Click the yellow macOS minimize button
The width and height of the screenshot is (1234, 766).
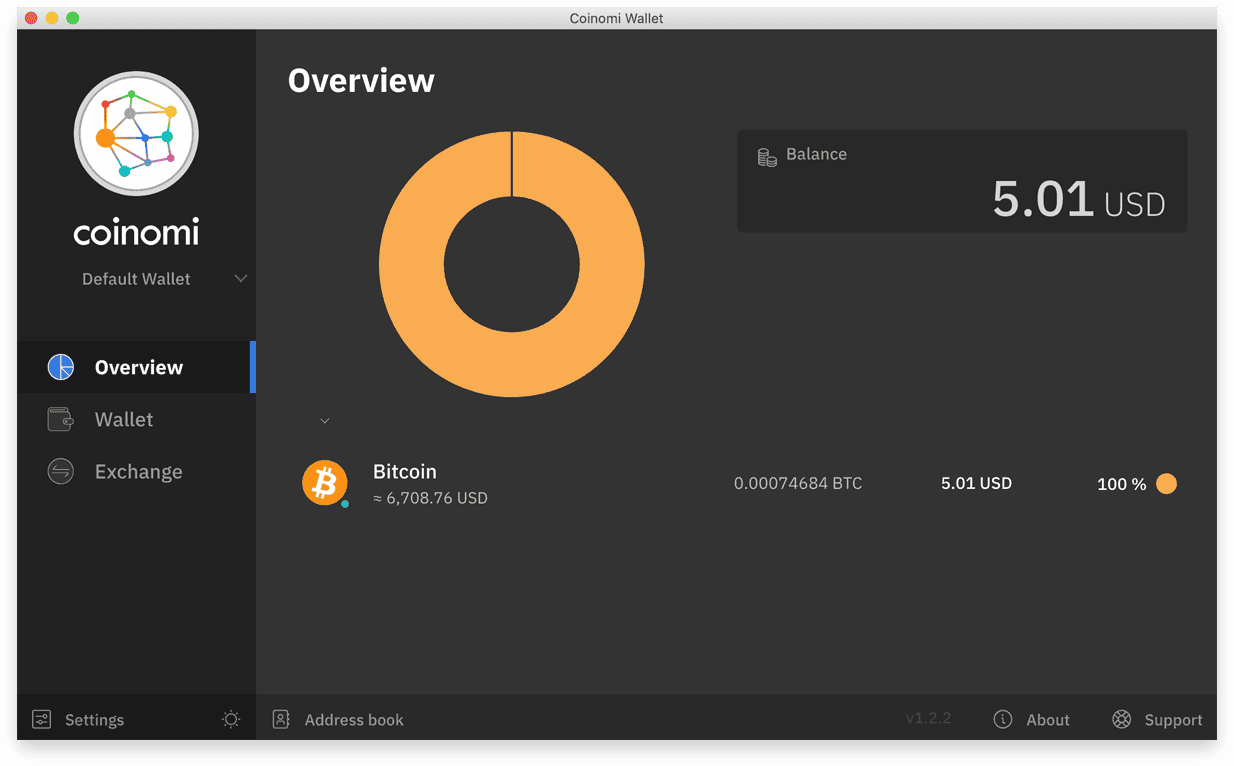(52, 18)
